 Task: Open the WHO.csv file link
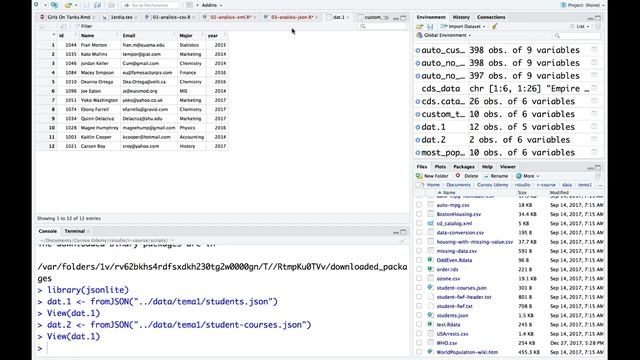[447, 343]
